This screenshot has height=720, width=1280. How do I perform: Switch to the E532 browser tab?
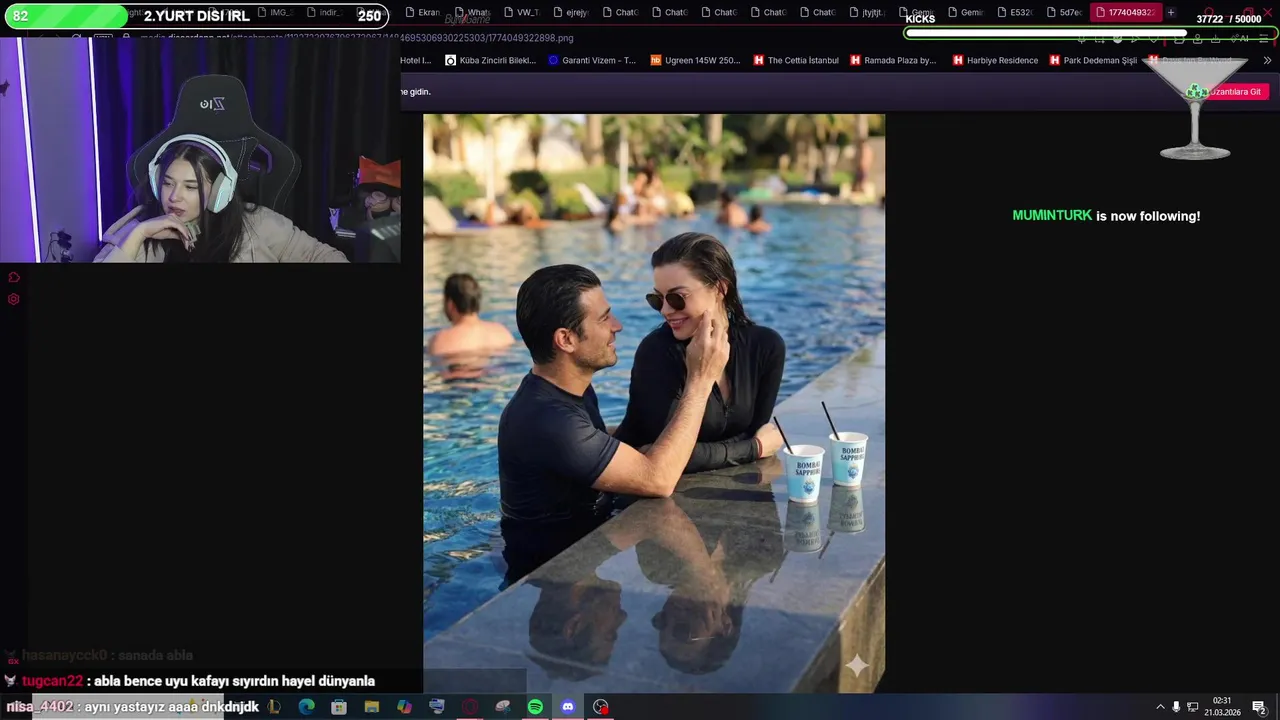point(1014,12)
